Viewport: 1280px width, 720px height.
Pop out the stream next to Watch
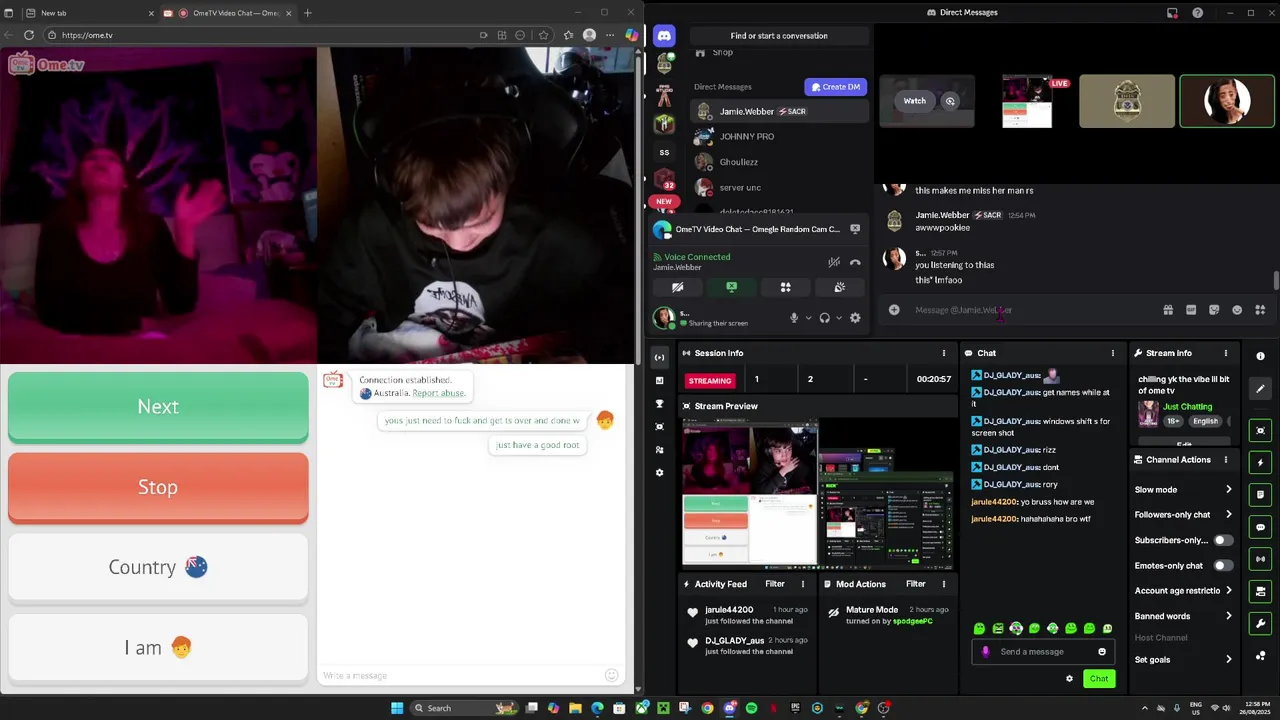(950, 101)
